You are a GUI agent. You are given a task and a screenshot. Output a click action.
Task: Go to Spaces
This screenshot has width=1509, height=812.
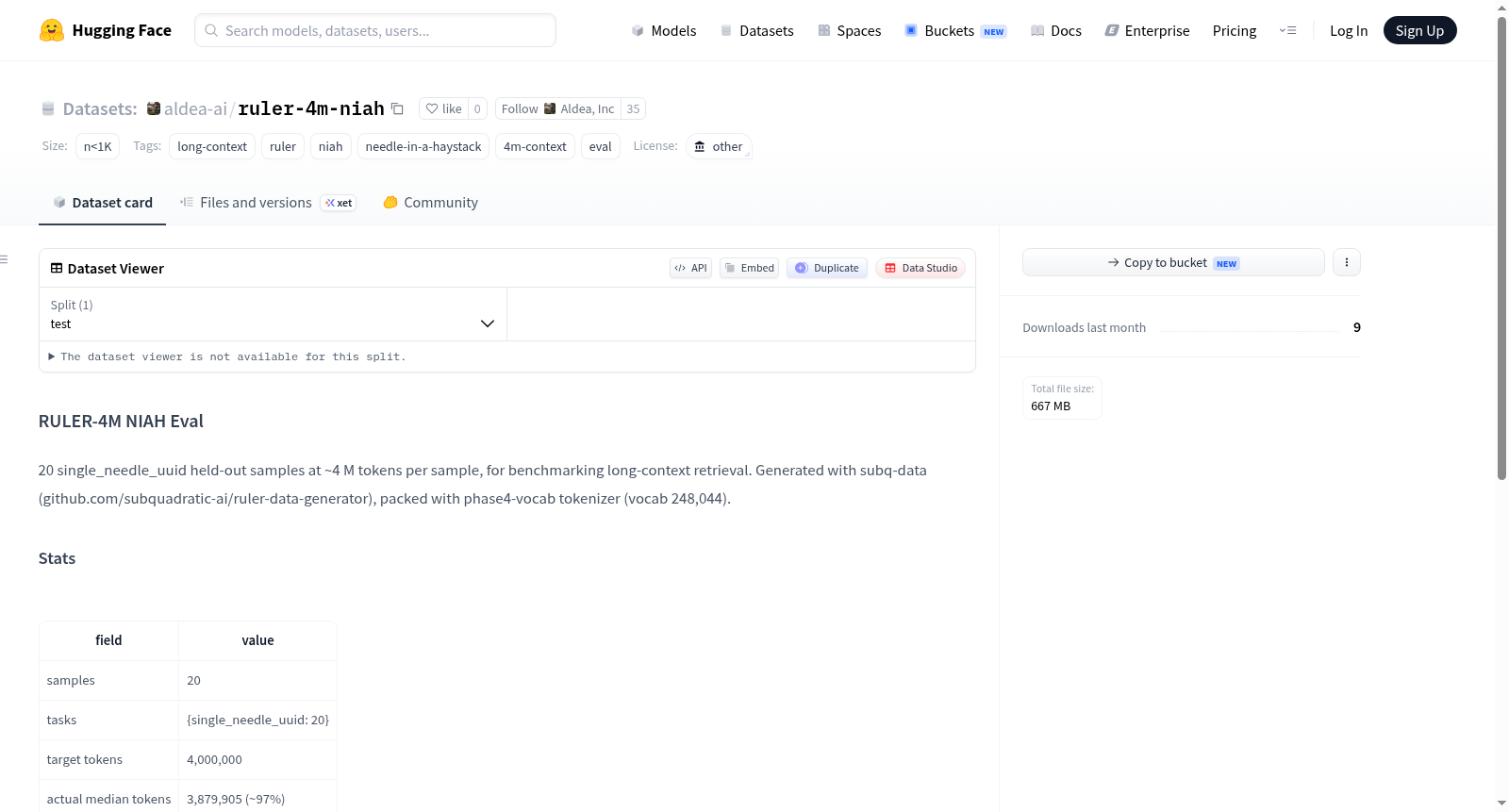[850, 30]
